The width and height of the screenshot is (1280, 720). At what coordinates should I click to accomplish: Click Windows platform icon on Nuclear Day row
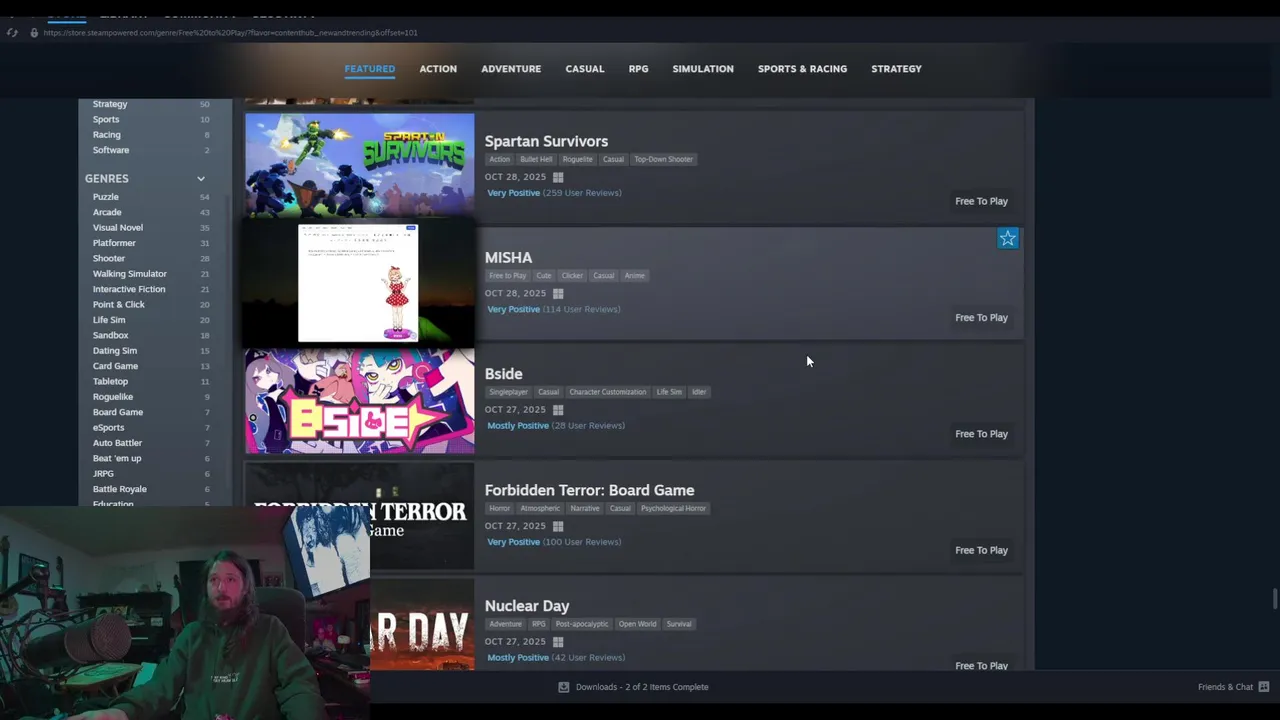point(558,642)
